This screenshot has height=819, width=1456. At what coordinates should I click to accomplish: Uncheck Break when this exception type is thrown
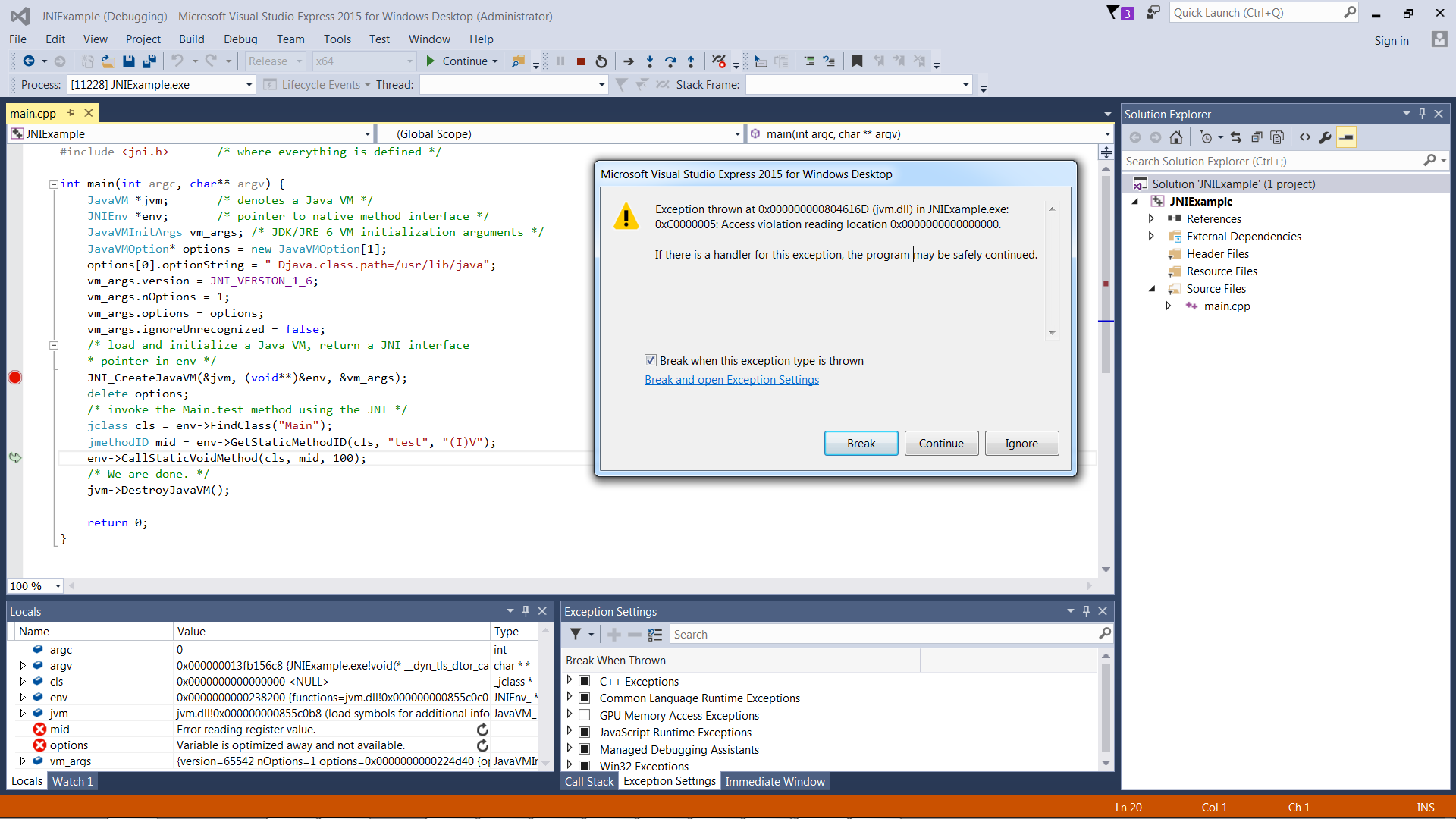(x=651, y=361)
